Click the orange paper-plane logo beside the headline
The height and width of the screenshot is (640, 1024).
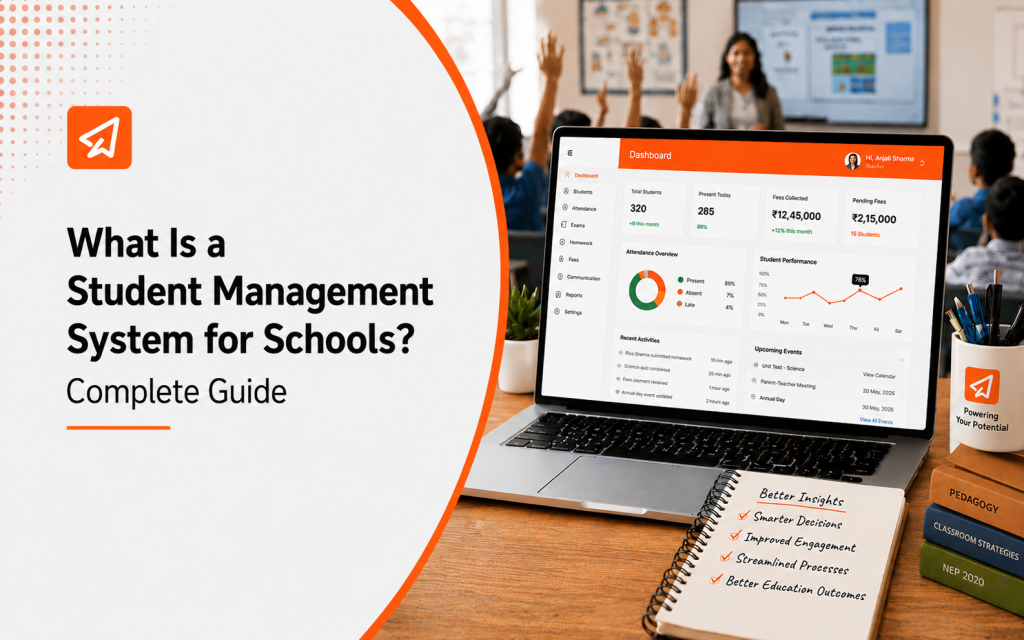point(99,138)
